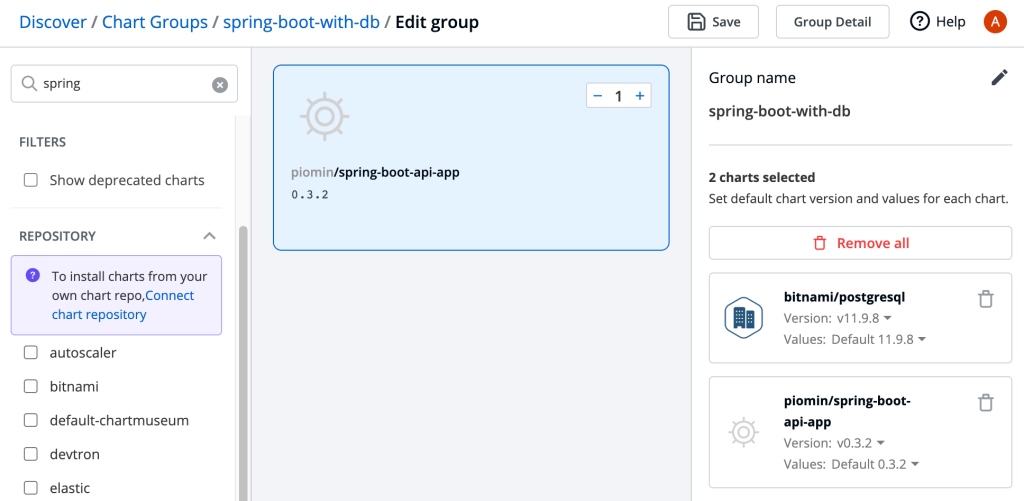
Task: Click the Help question mark icon
Action: (x=920, y=21)
